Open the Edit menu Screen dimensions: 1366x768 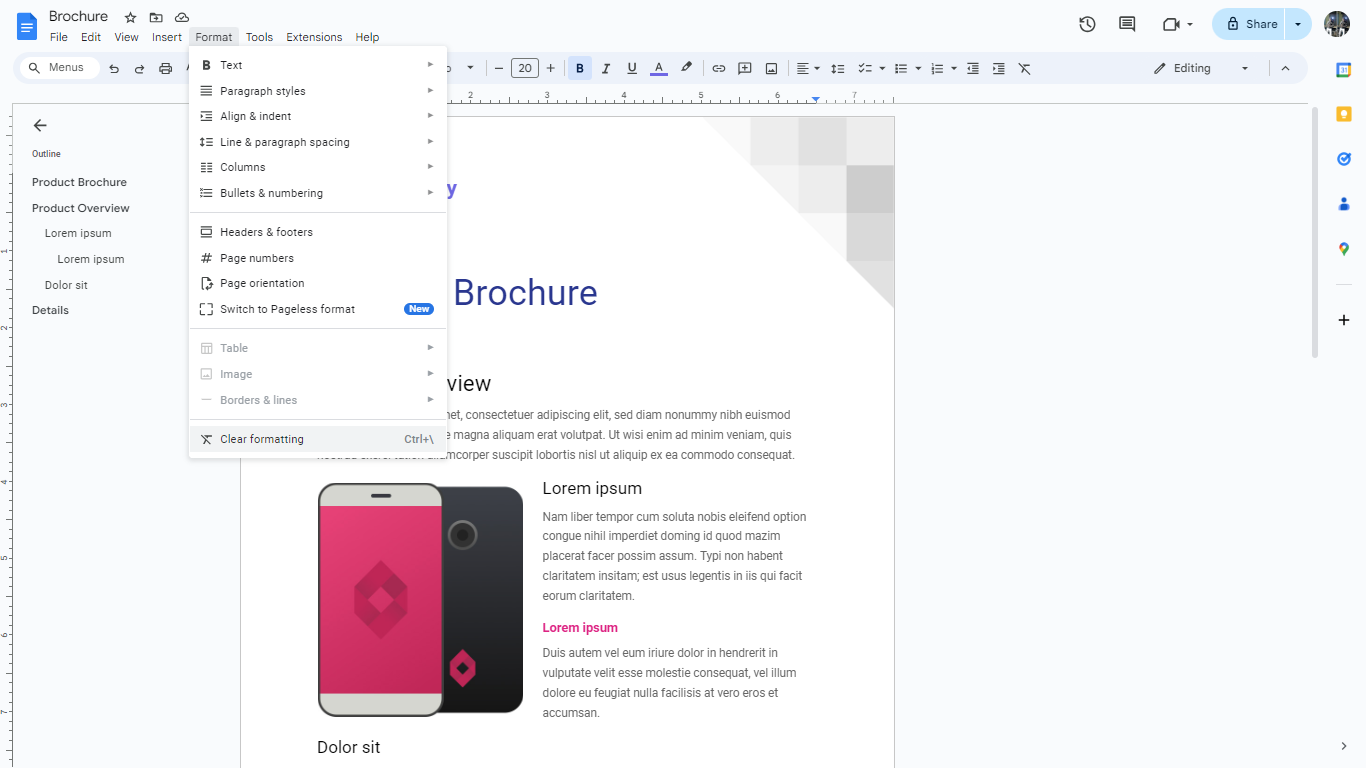pos(91,37)
